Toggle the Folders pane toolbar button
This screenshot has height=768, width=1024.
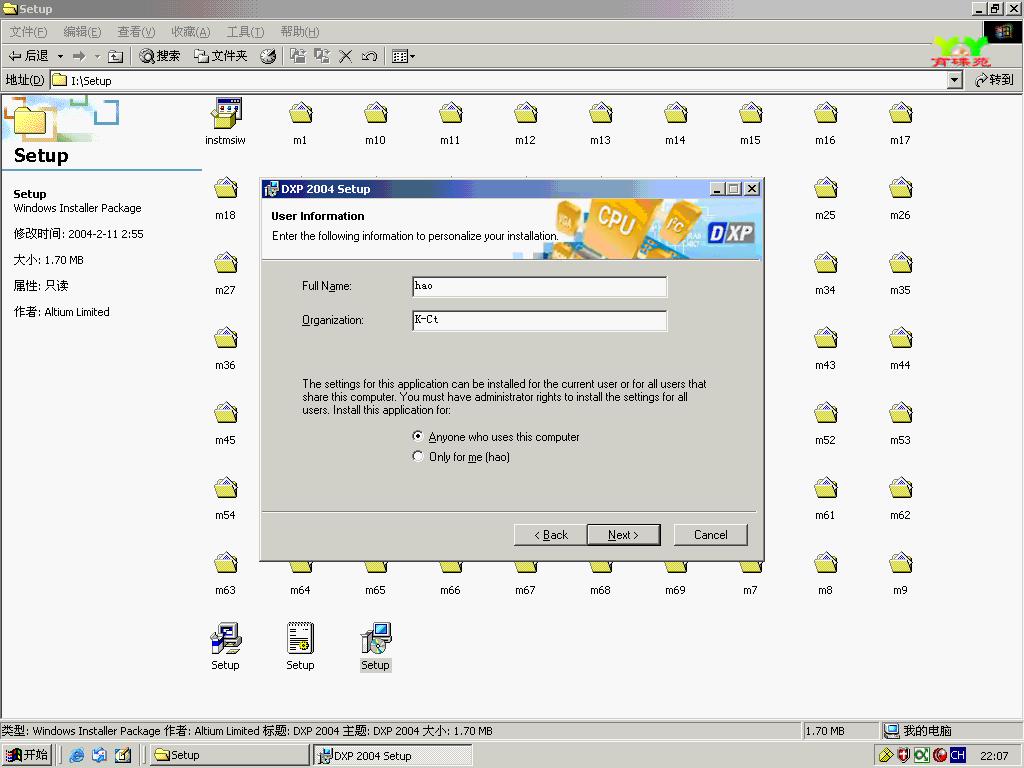click(221, 56)
